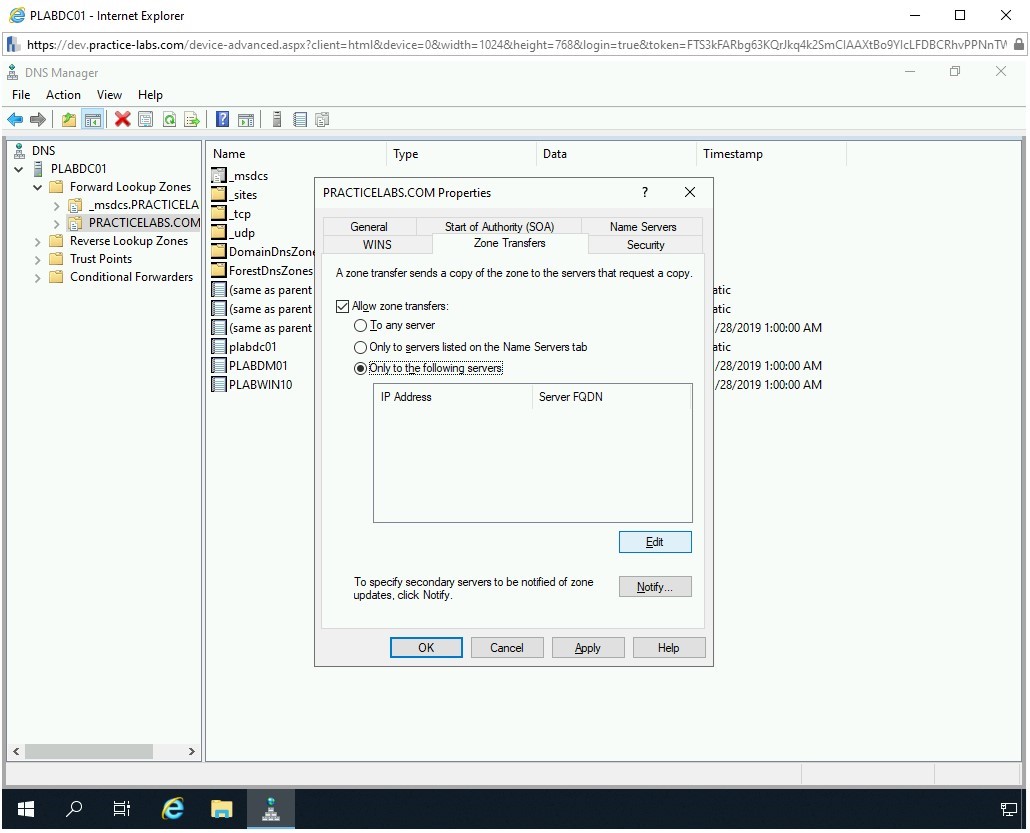Click the red X Delete toolbar icon

[x=122, y=120]
